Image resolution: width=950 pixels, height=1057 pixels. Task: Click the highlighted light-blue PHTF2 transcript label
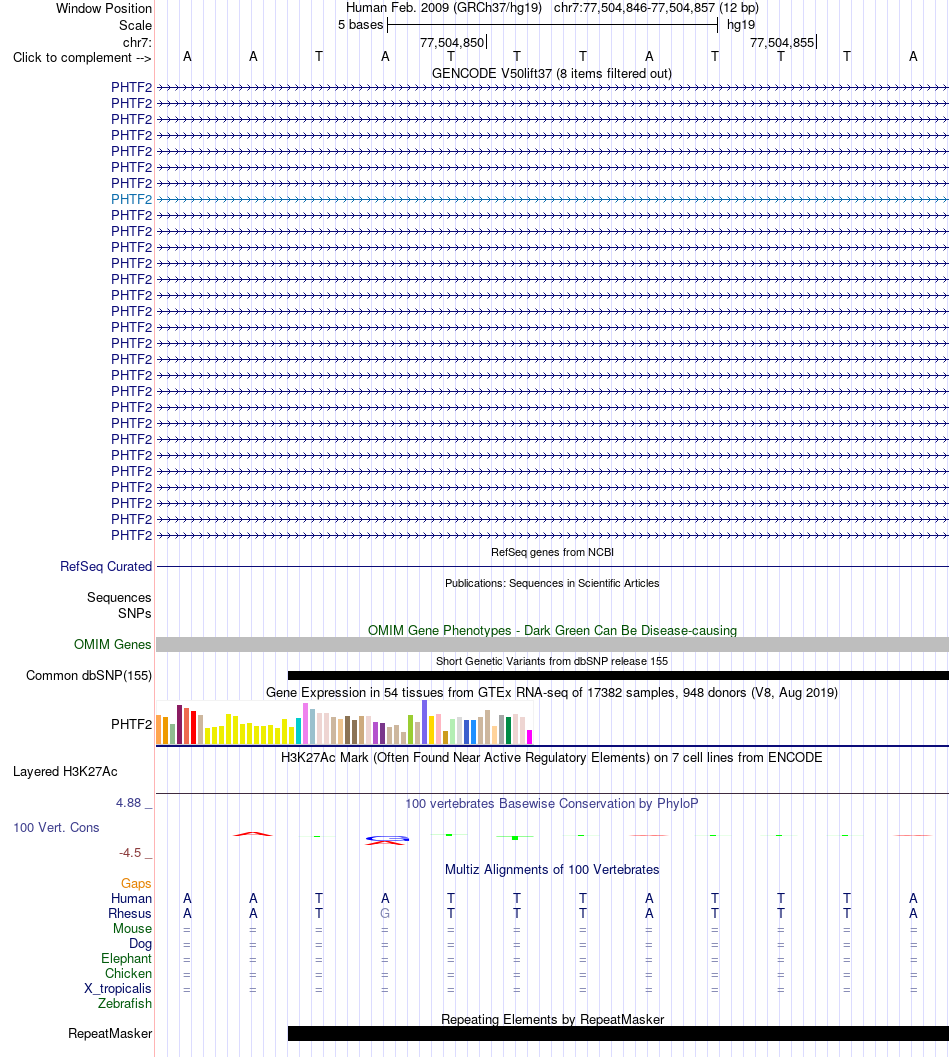[x=131, y=200]
